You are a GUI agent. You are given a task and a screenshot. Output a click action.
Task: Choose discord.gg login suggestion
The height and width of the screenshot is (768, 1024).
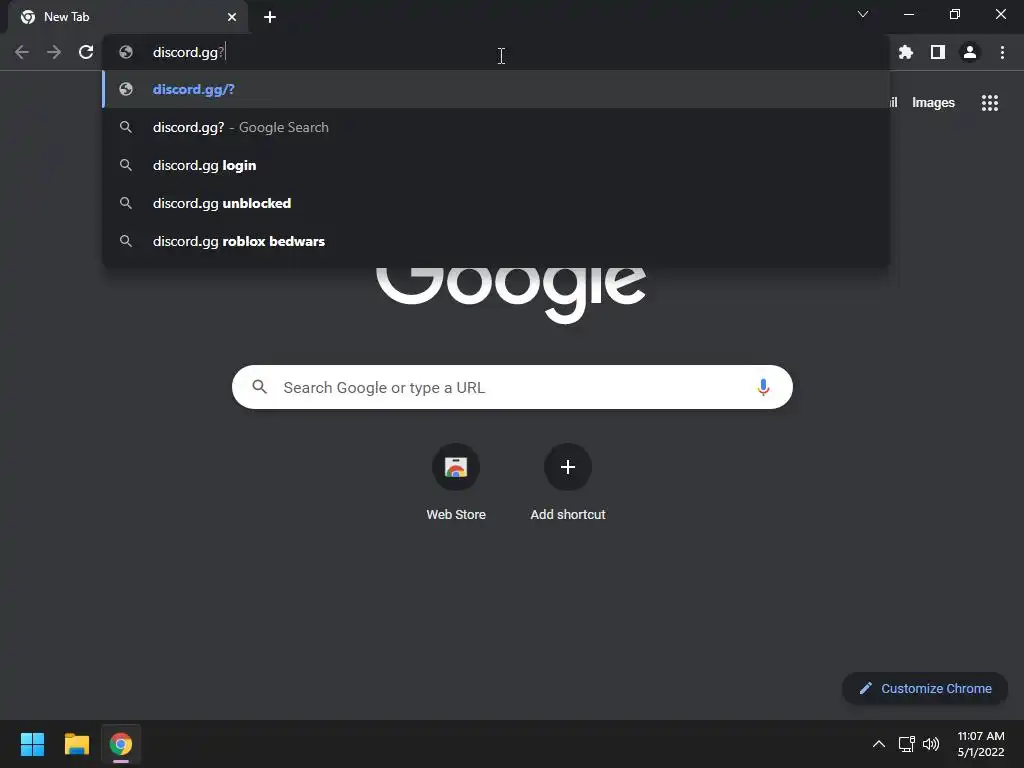(x=496, y=165)
